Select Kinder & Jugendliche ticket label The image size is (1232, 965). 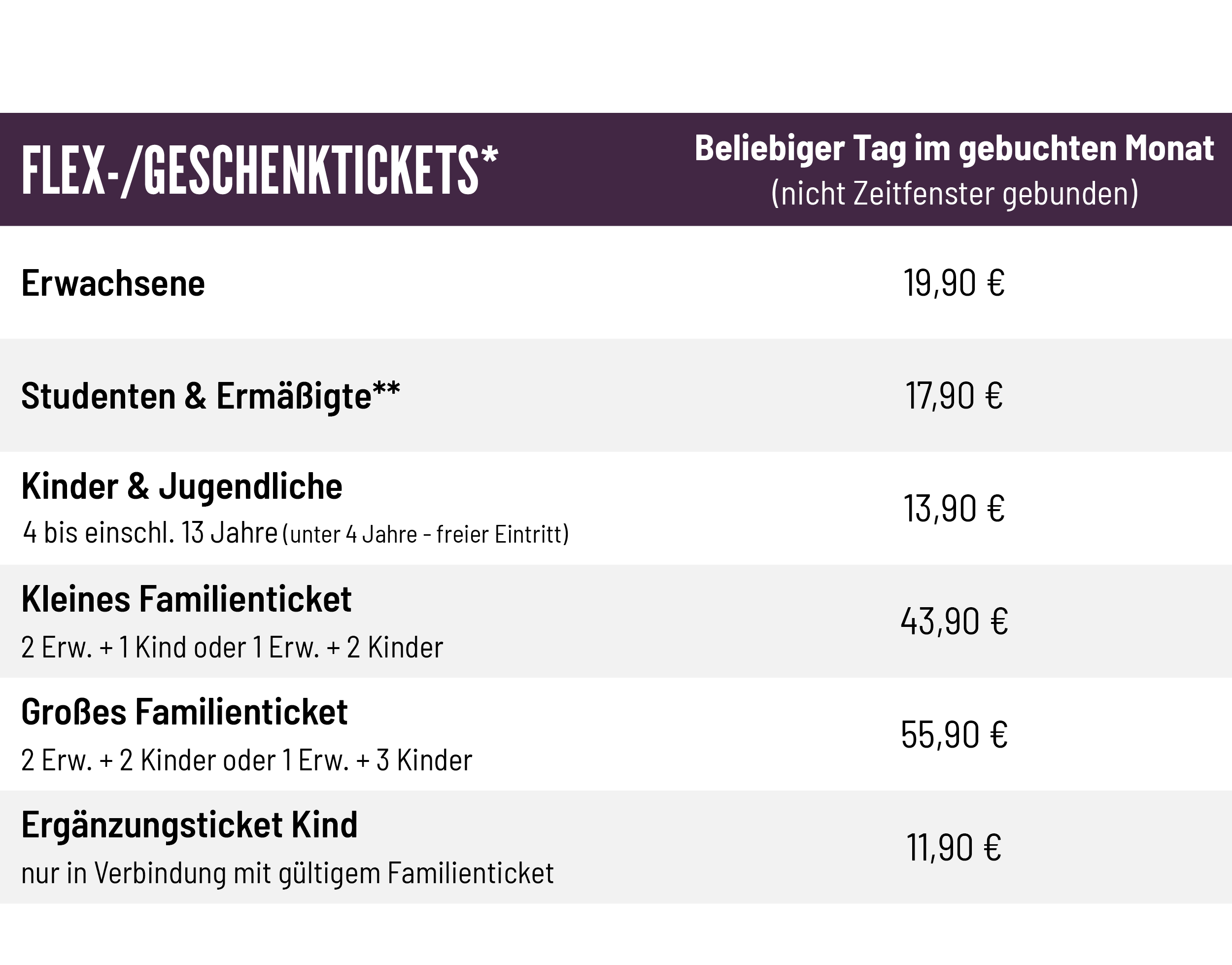(182, 486)
